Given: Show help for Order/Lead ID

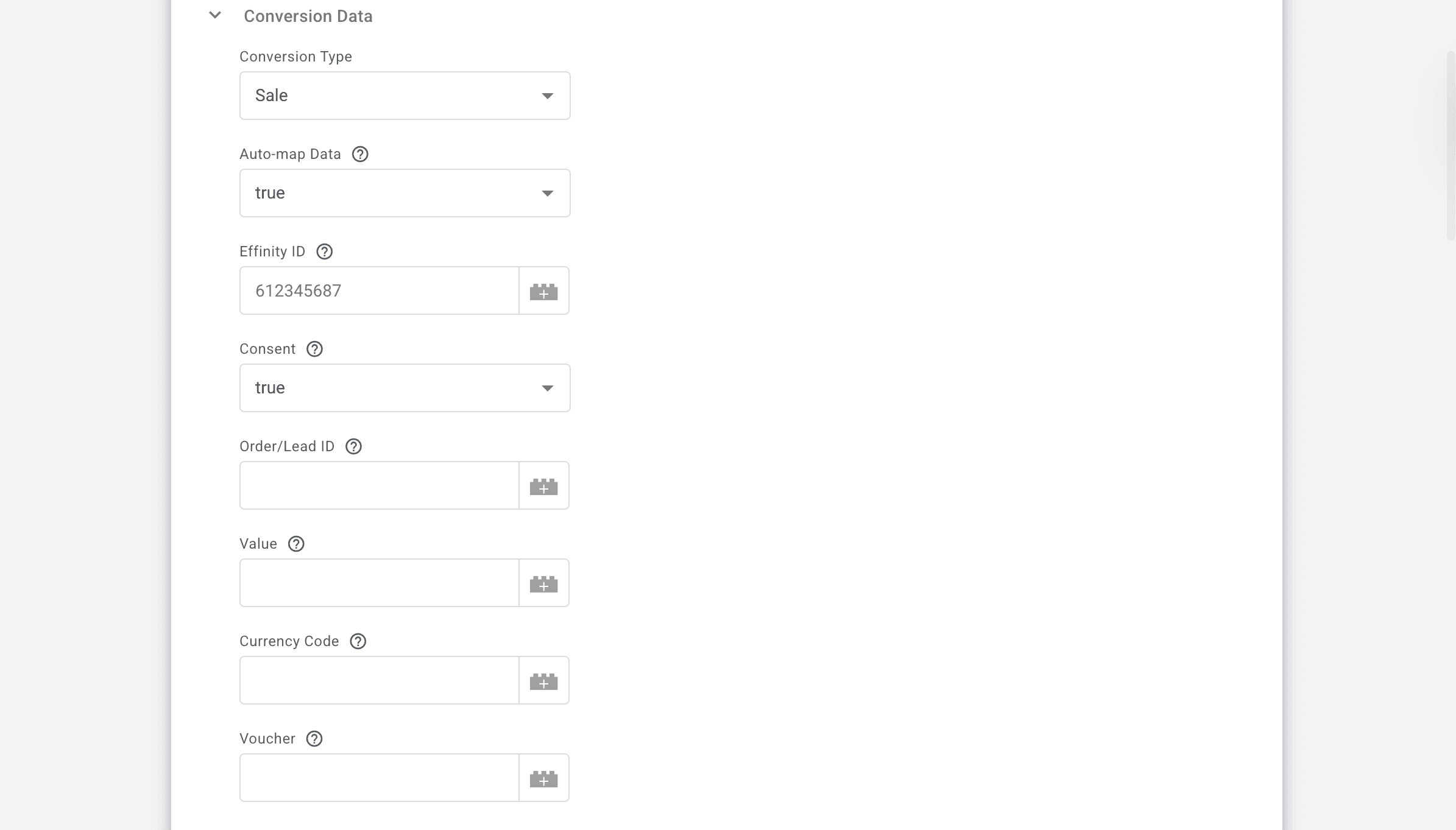Looking at the screenshot, I should [354, 446].
